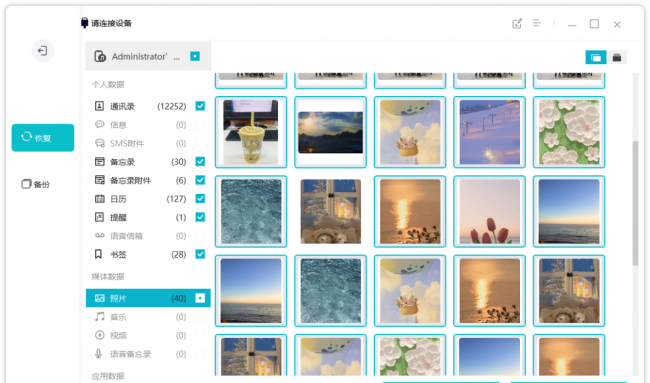
Task: Click the Administrator' backup name
Action: 140,56
